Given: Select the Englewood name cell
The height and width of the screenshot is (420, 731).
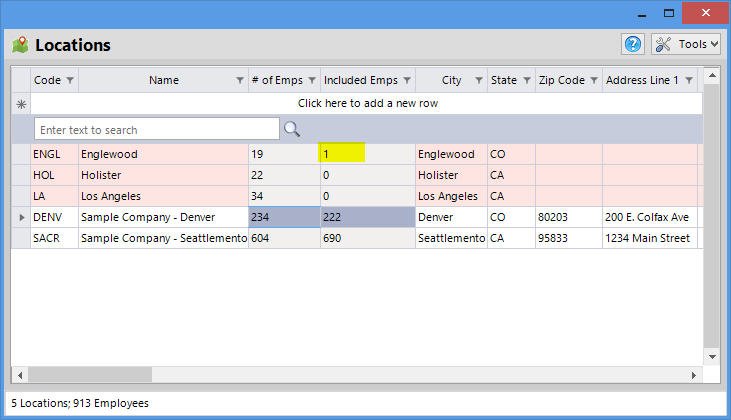Looking at the screenshot, I should tap(163, 154).
